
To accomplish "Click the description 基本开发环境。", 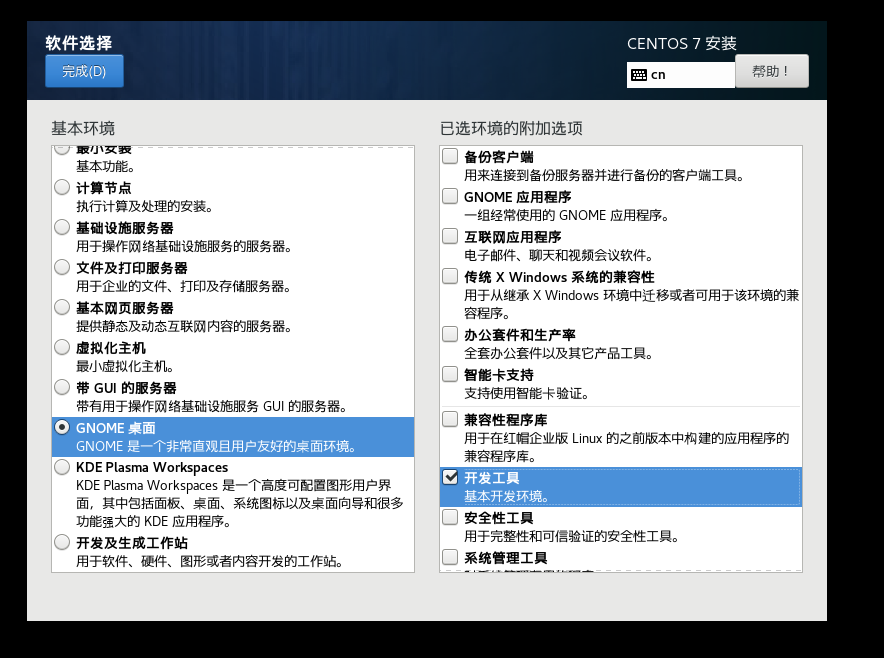I will coord(506,496).
